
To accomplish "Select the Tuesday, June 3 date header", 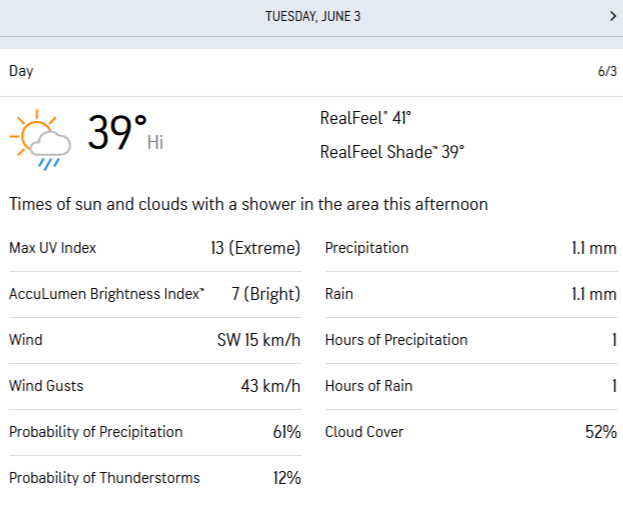I will point(312,16).
